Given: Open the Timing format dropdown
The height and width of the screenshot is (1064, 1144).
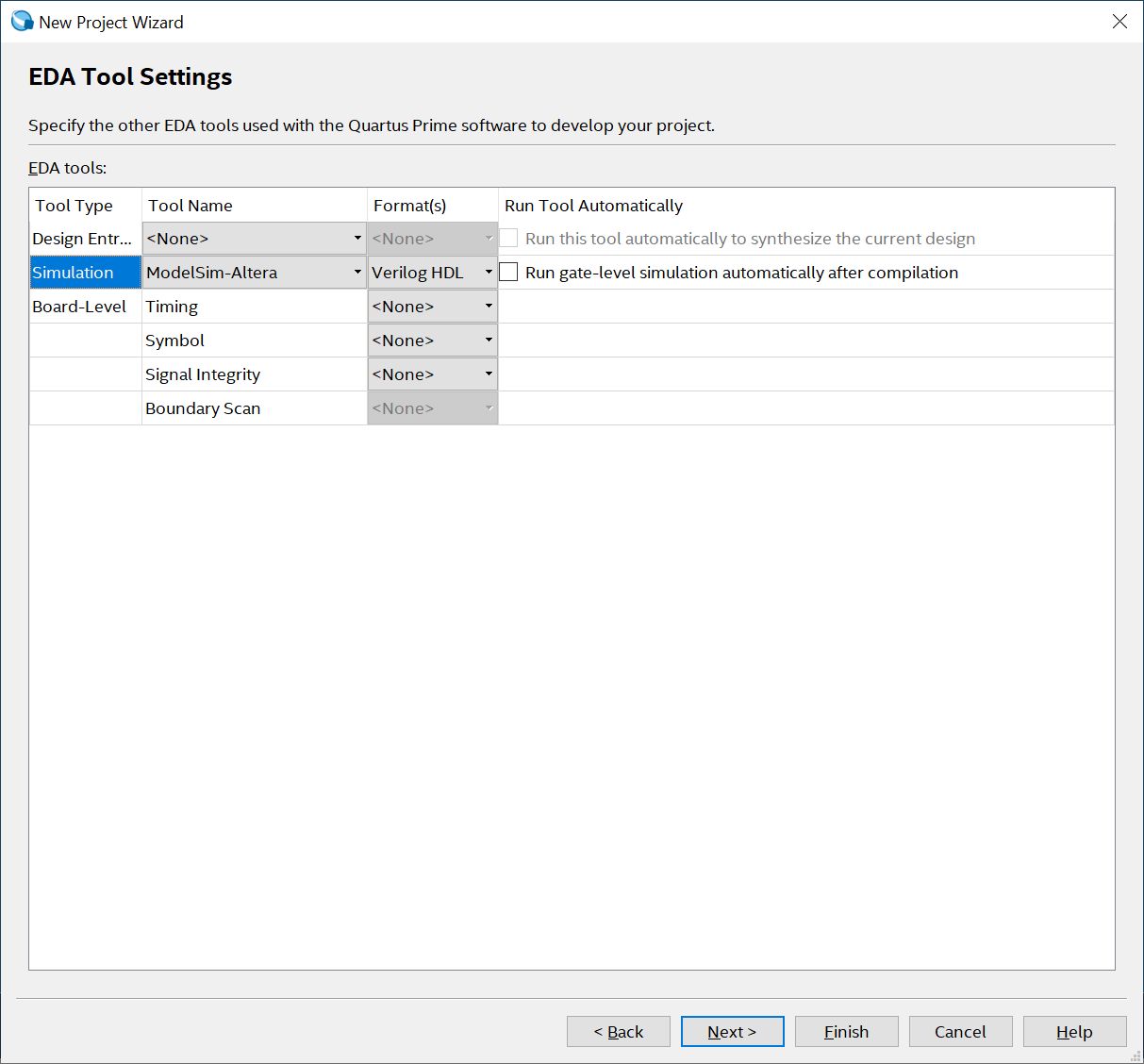Looking at the screenshot, I should pyautogui.click(x=432, y=307).
